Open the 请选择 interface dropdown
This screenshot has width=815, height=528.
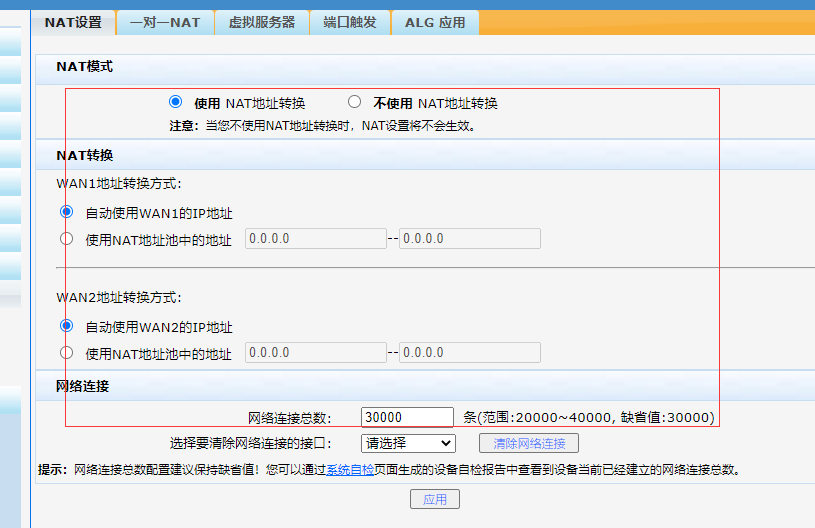coord(409,443)
